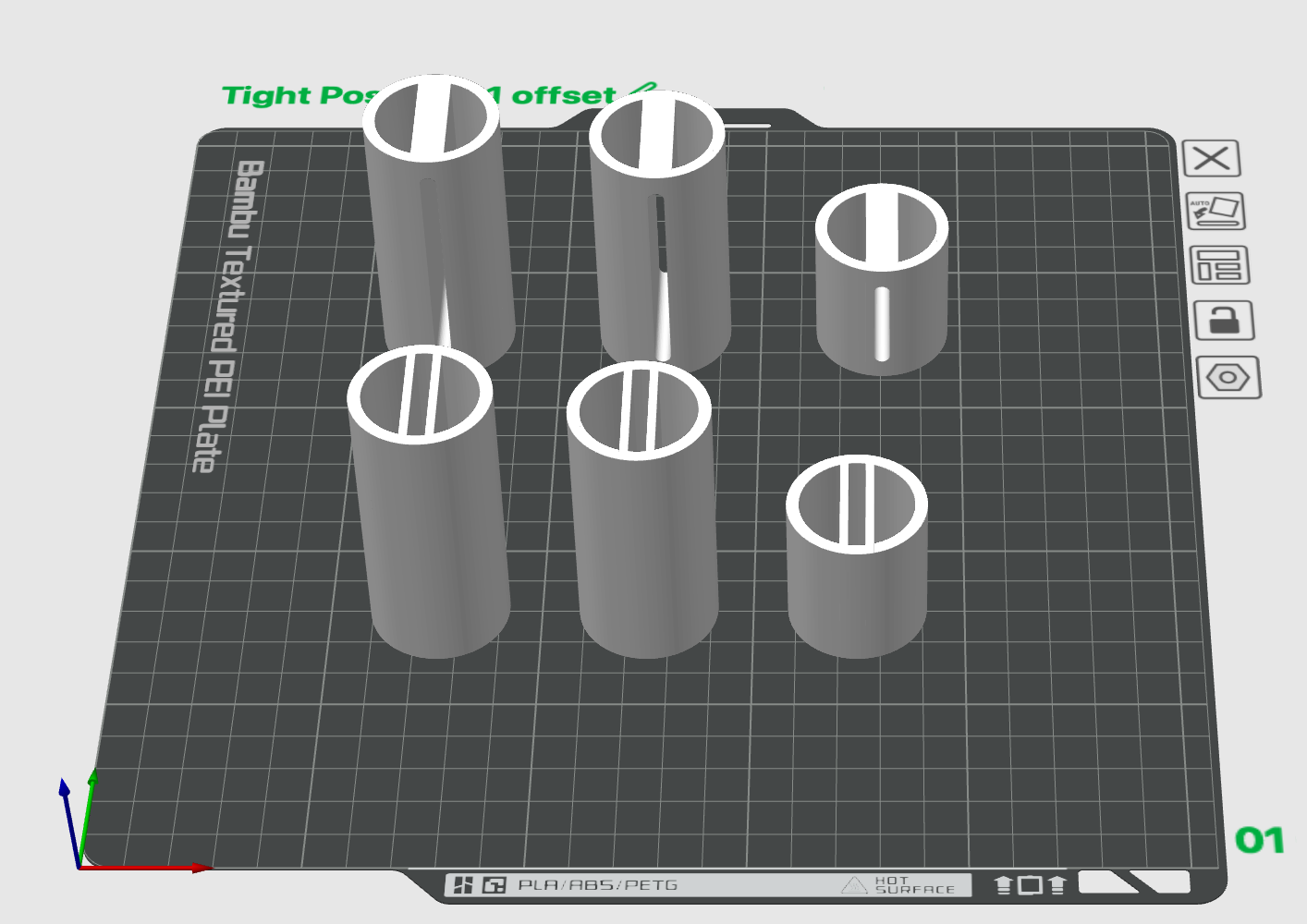This screenshot has height=924, width=1307.
Task: Select the short cylinder with a white vertical slot
Action: [882, 279]
